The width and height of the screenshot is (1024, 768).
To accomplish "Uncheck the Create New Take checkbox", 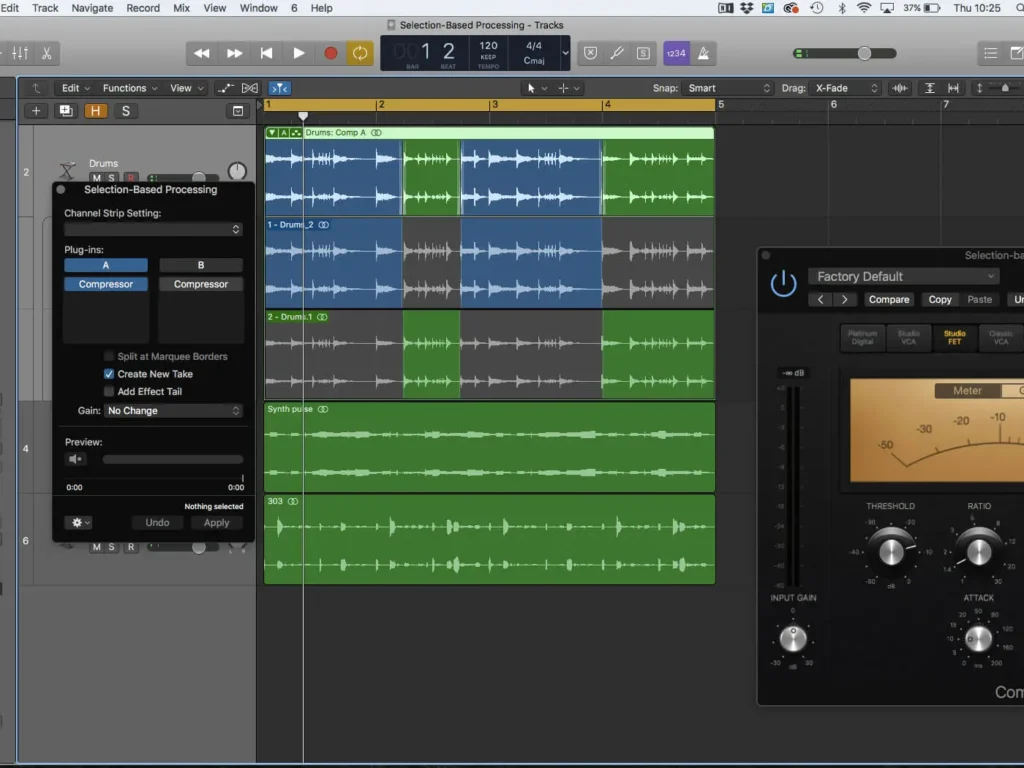I will (109, 374).
